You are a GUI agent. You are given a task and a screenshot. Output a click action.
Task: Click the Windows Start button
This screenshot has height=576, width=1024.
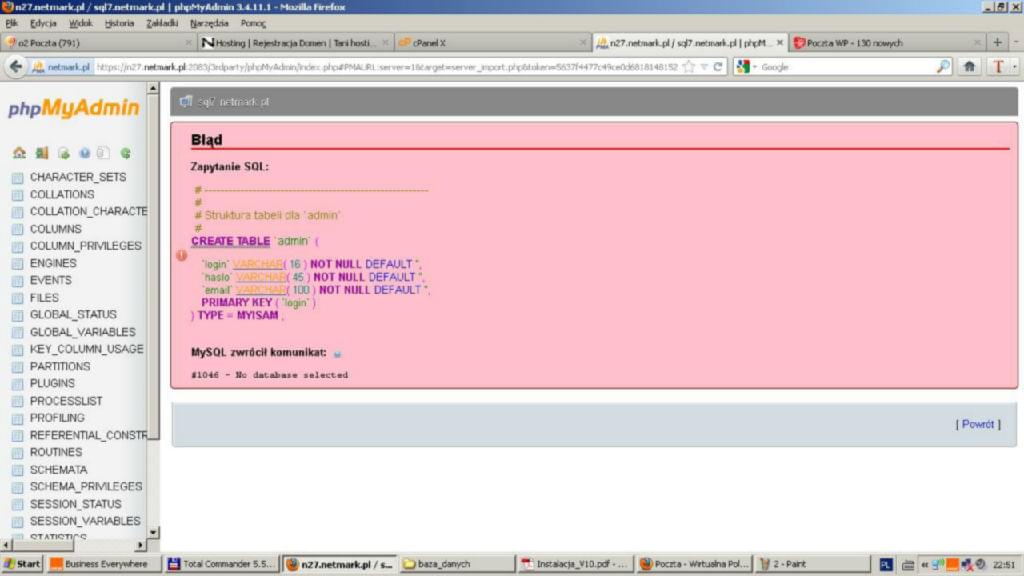22,564
